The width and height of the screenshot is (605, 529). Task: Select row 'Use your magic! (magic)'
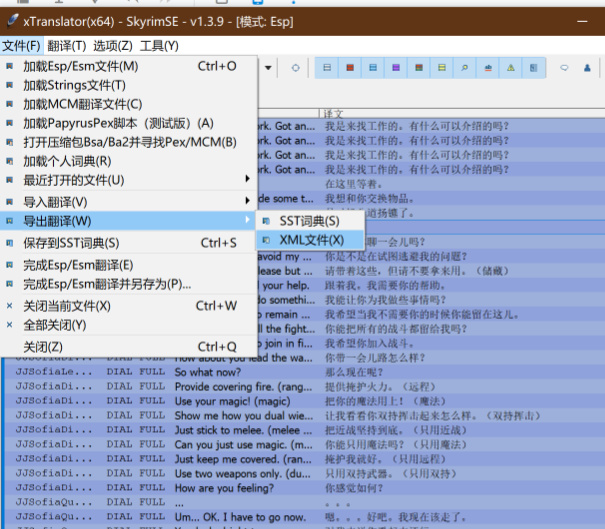pos(305,401)
